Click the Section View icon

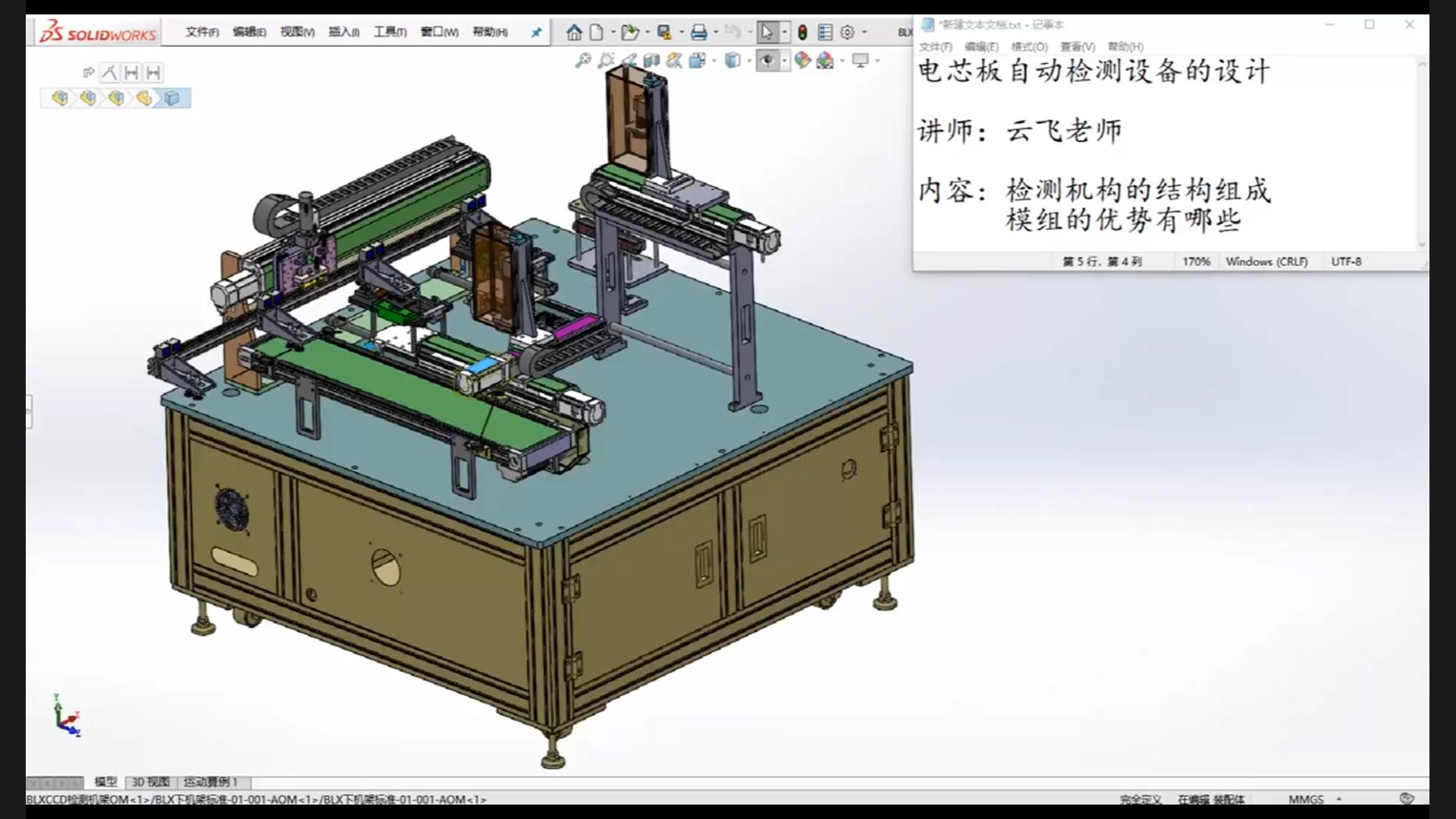coord(651,61)
